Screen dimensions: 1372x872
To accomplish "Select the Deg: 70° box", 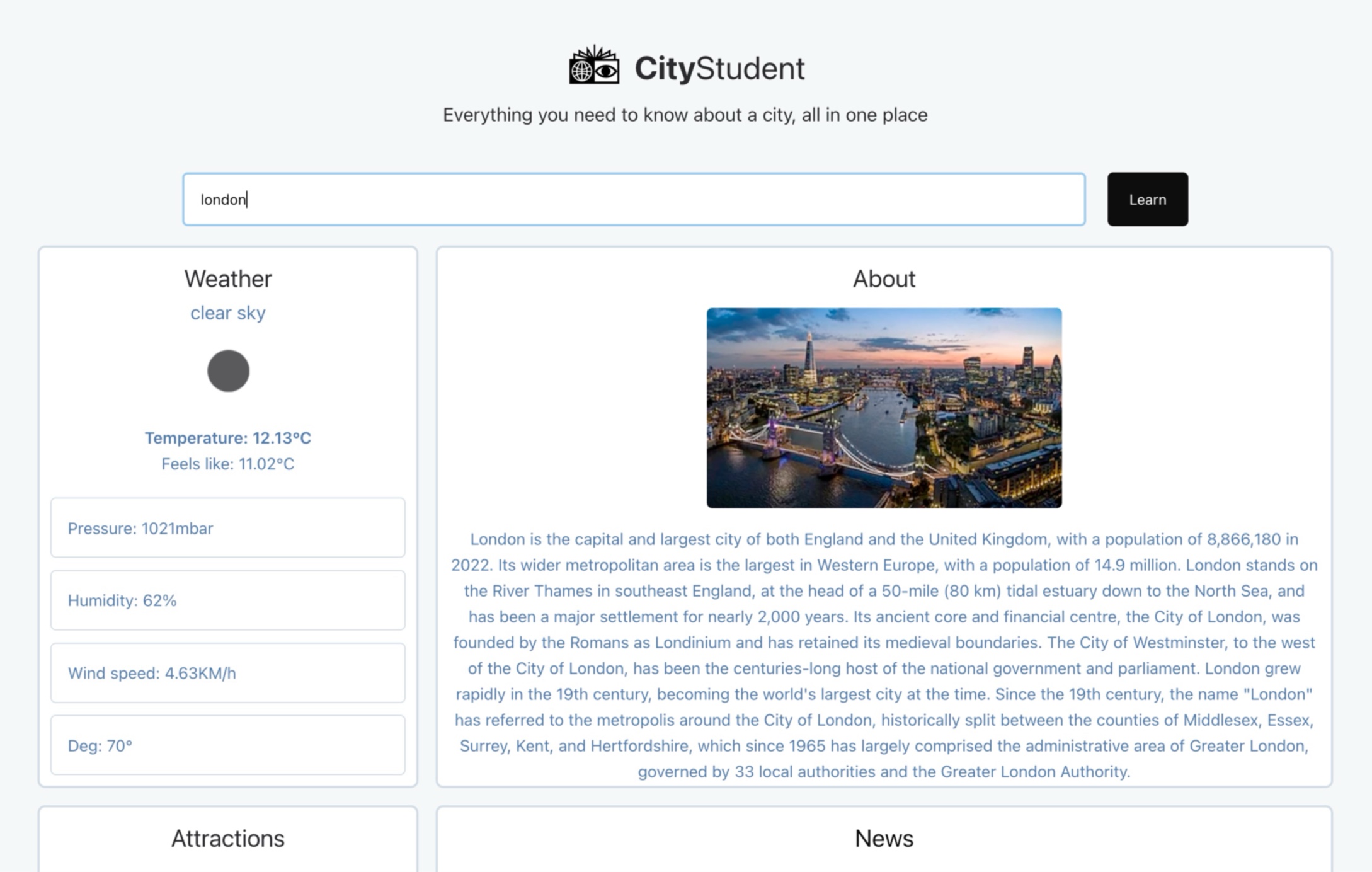I will (x=227, y=745).
